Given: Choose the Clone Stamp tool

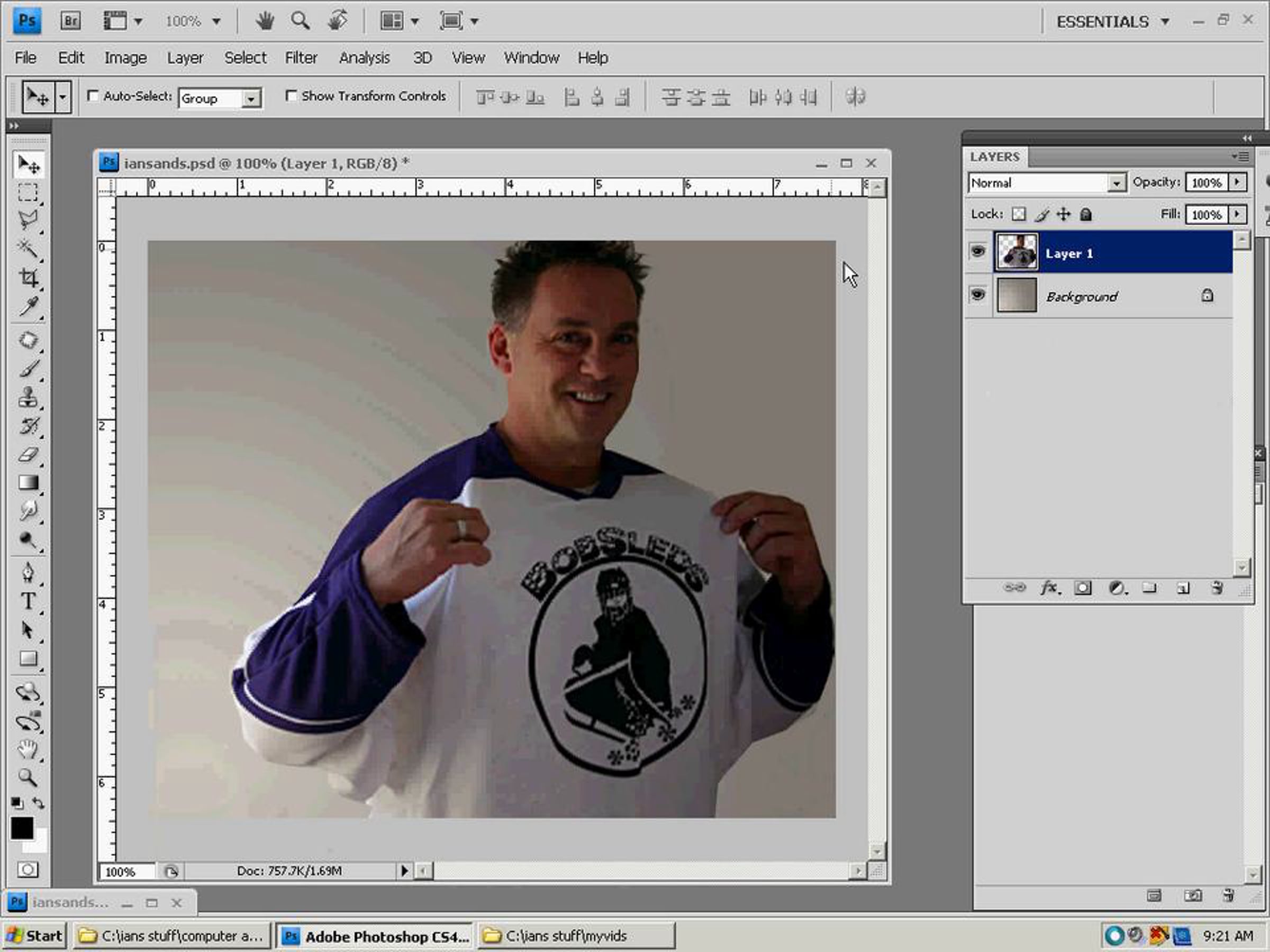Looking at the screenshot, I should pyautogui.click(x=28, y=397).
